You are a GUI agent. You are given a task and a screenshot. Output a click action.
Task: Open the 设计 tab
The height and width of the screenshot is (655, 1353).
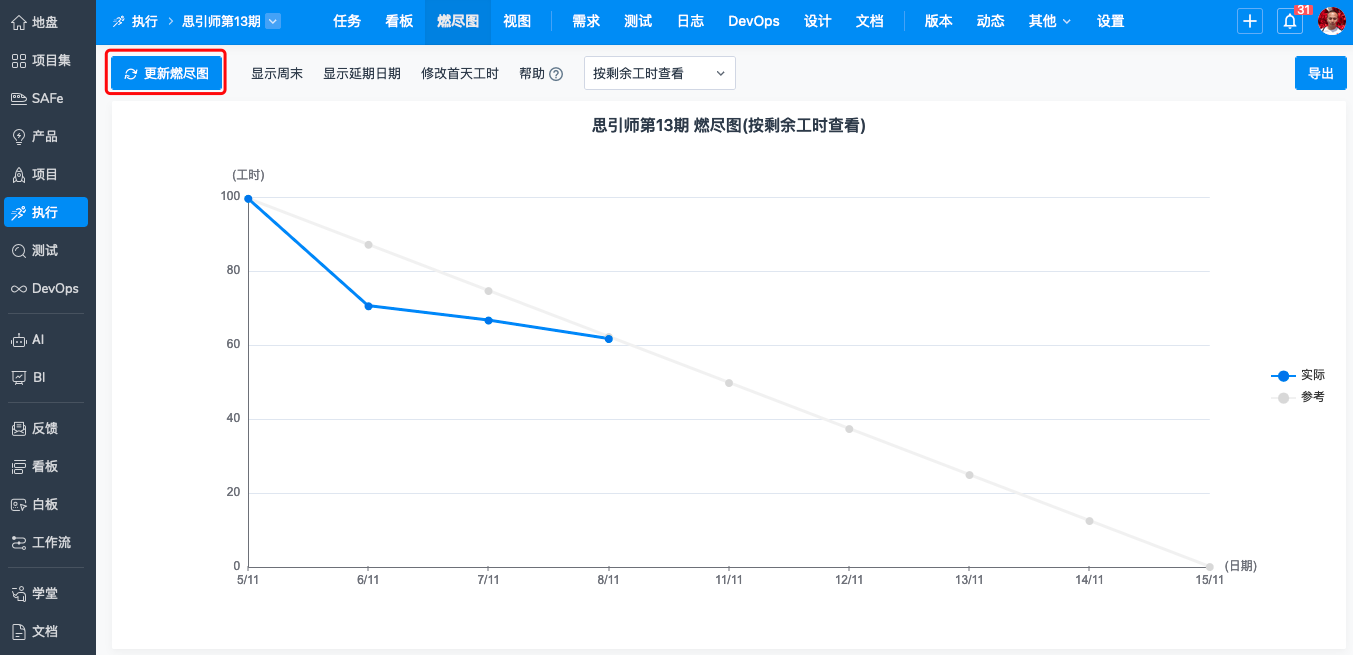(818, 21)
